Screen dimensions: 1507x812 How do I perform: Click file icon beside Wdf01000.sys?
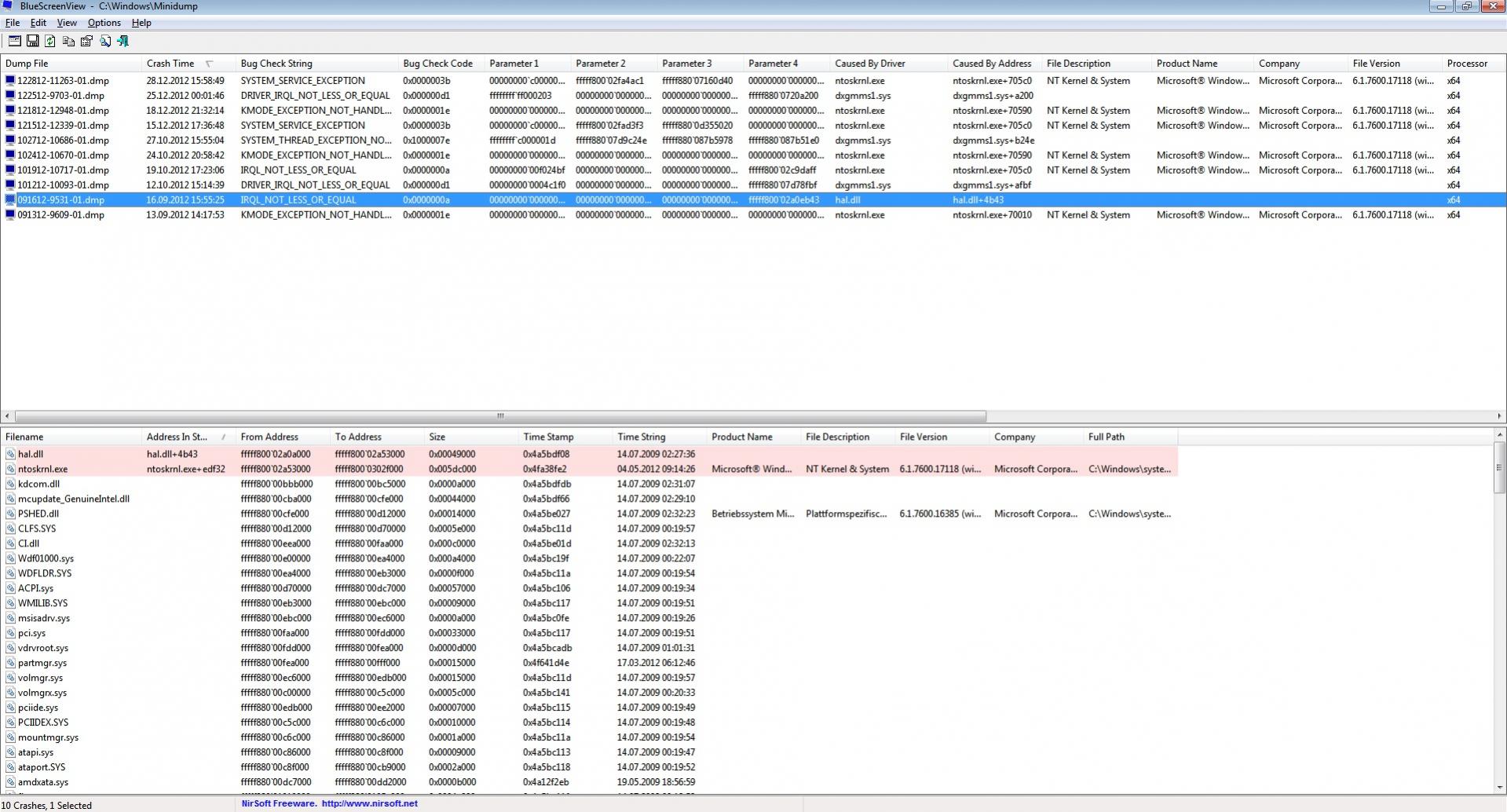[10, 558]
